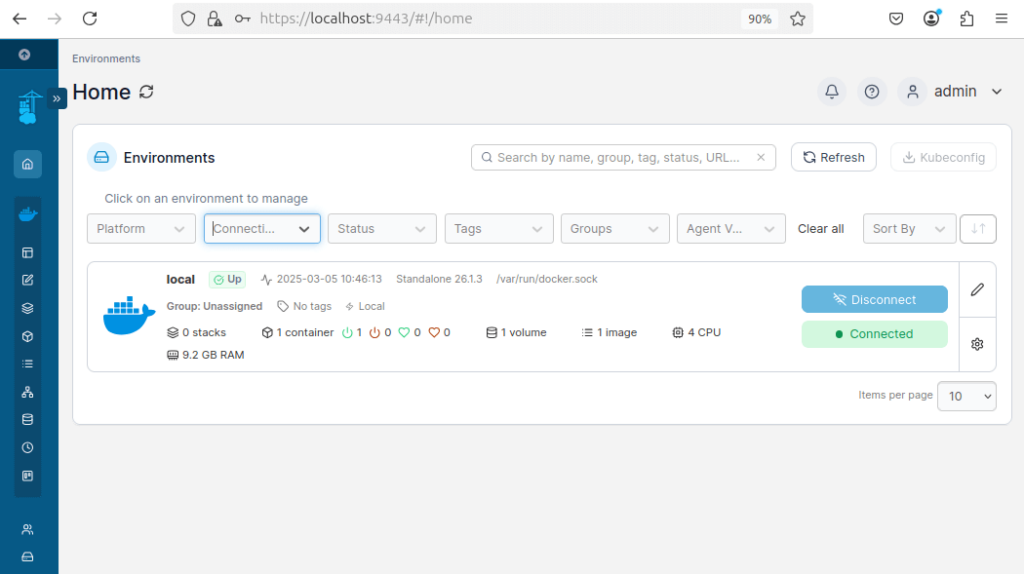The width and height of the screenshot is (1024, 574).
Task: Open Networks from the sidebar icon
Action: (28, 392)
